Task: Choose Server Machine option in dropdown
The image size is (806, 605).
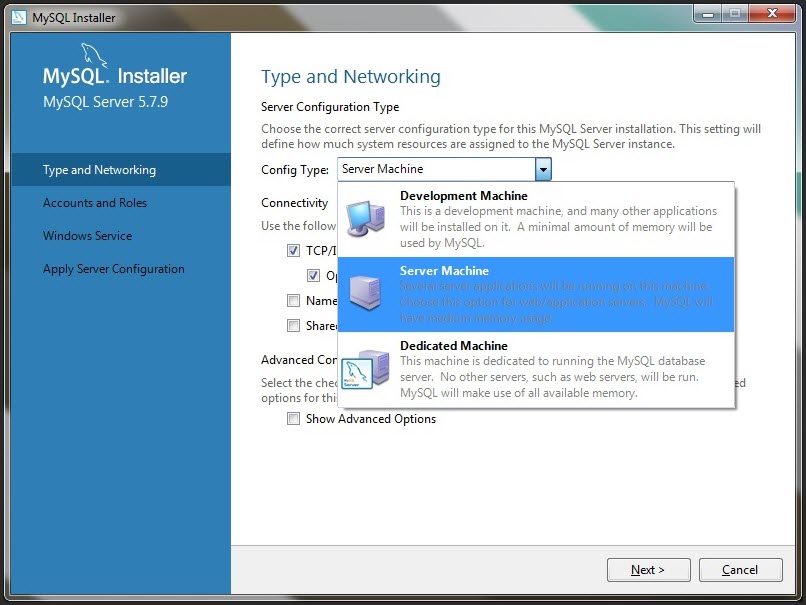Action: coord(536,295)
